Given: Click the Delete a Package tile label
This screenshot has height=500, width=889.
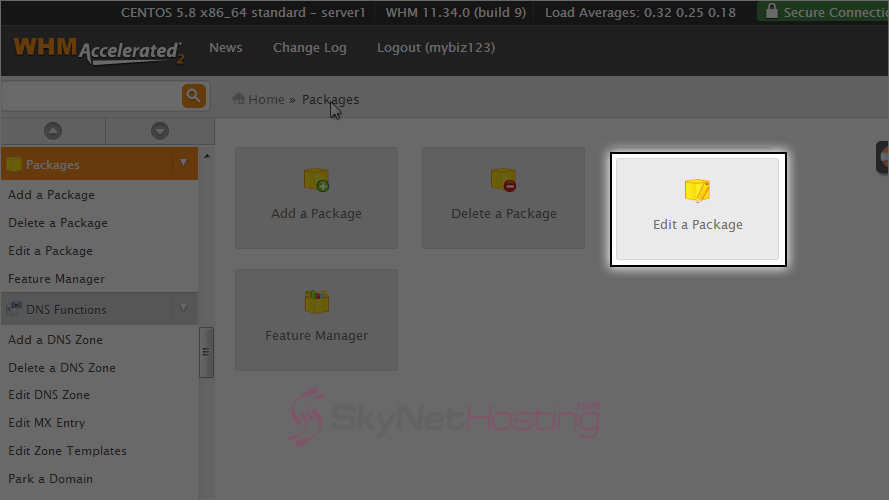Looking at the screenshot, I should tap(504, 214).
